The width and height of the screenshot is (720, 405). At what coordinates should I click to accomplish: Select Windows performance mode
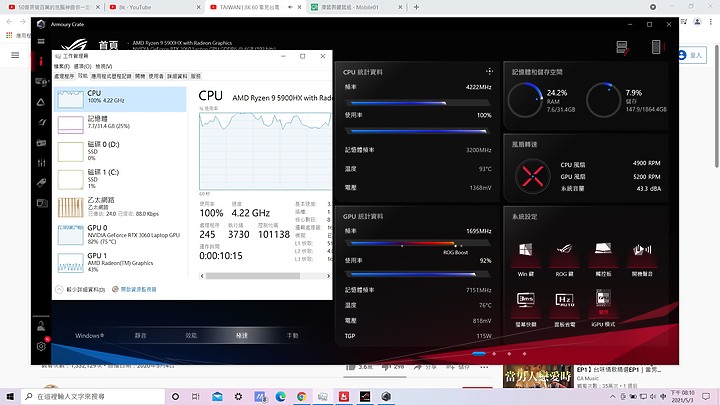(90, 336)
